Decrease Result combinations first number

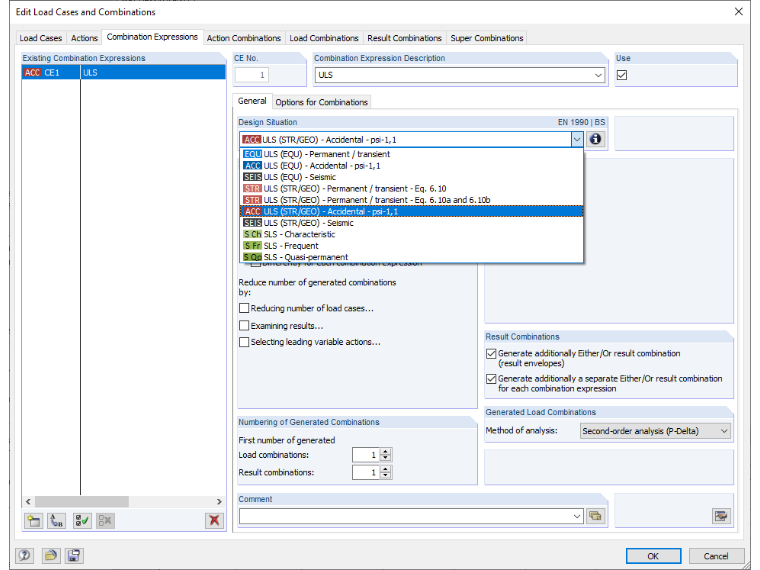386,475
